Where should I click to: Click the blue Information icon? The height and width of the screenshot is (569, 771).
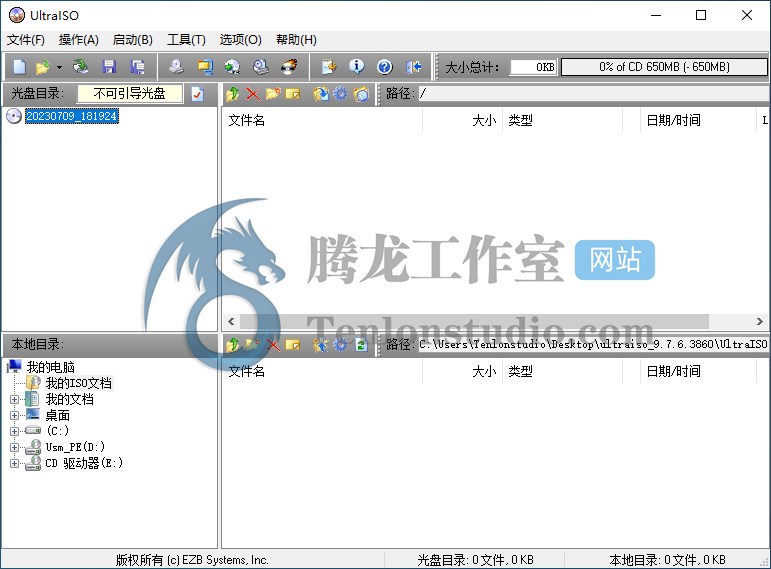[356, 66]
